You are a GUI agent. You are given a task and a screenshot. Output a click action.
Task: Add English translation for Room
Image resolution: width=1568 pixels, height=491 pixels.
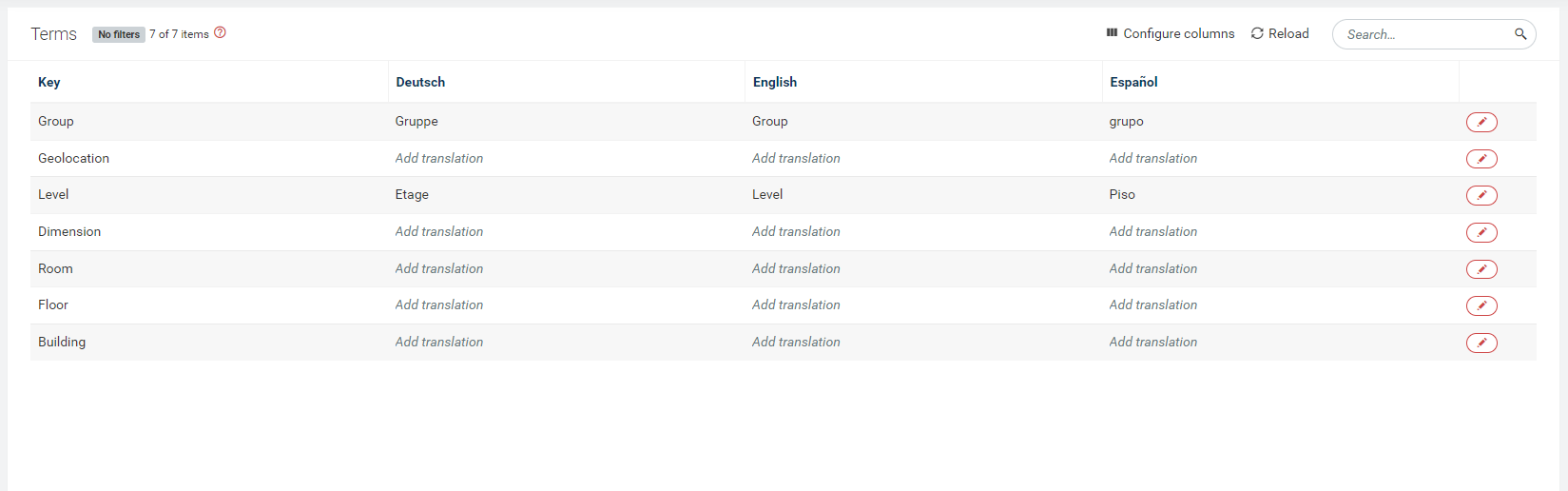[796, 268]
